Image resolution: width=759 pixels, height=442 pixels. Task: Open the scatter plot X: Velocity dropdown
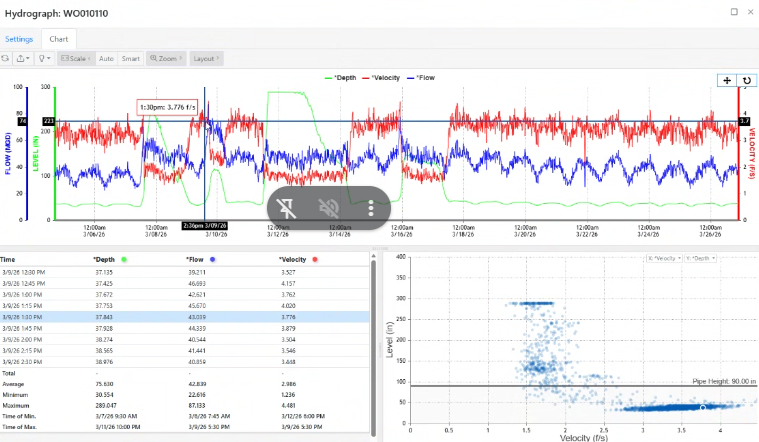pyautogui.click(x=664, y=258)
